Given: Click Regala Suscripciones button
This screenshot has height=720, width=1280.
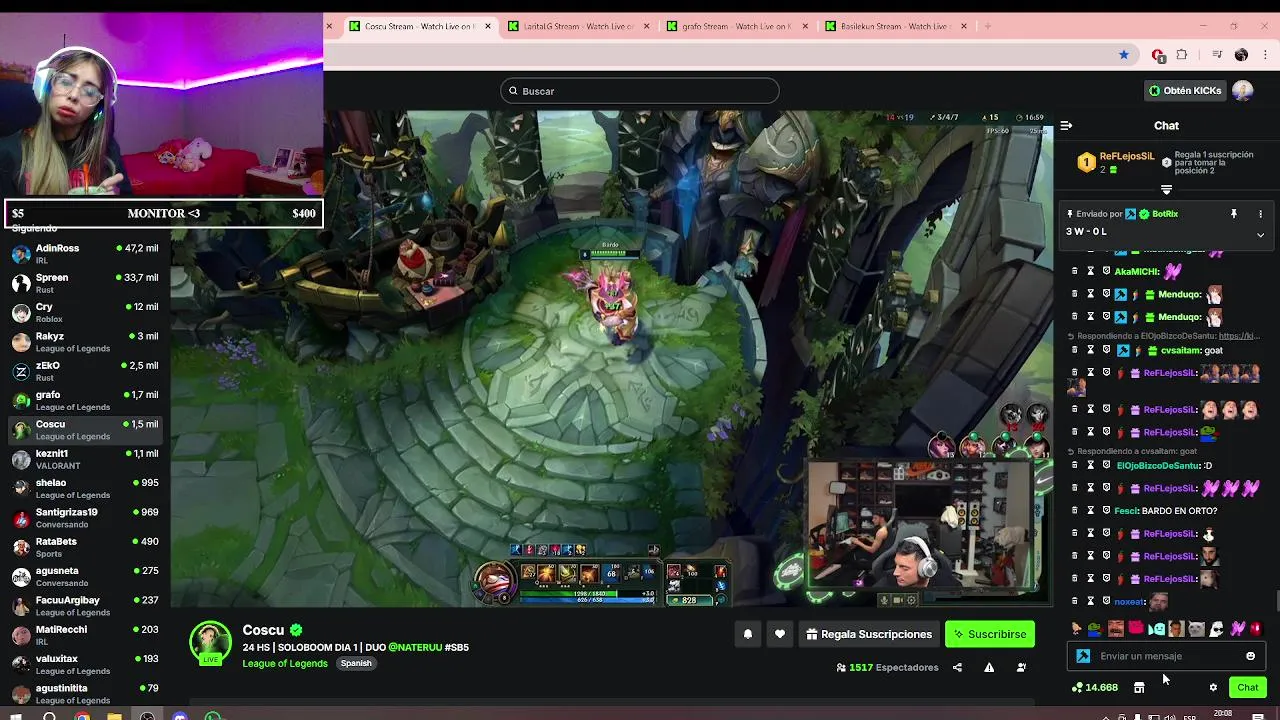Looking at the screenshot, I should pos(869,634).
